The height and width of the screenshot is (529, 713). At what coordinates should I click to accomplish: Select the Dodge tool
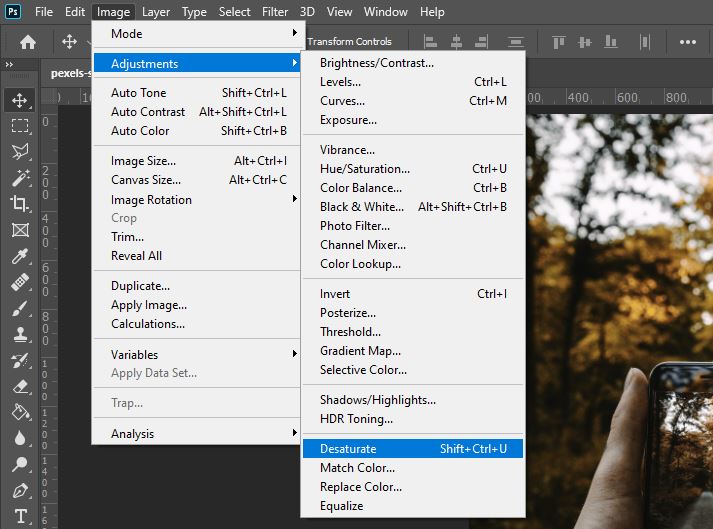click(20, 464)
